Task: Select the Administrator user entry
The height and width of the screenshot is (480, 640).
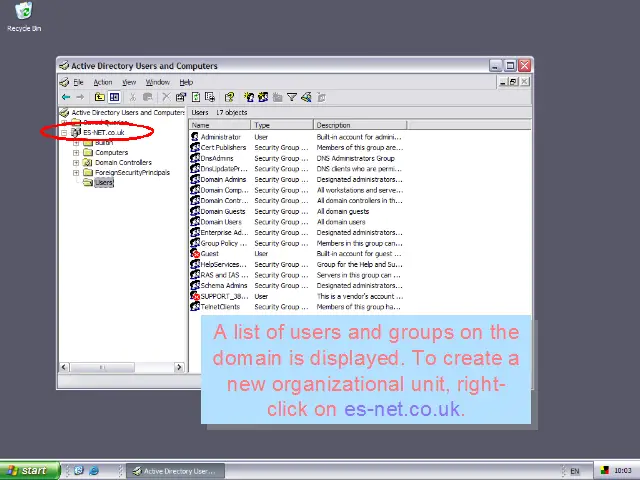Action: coord(220,137)
